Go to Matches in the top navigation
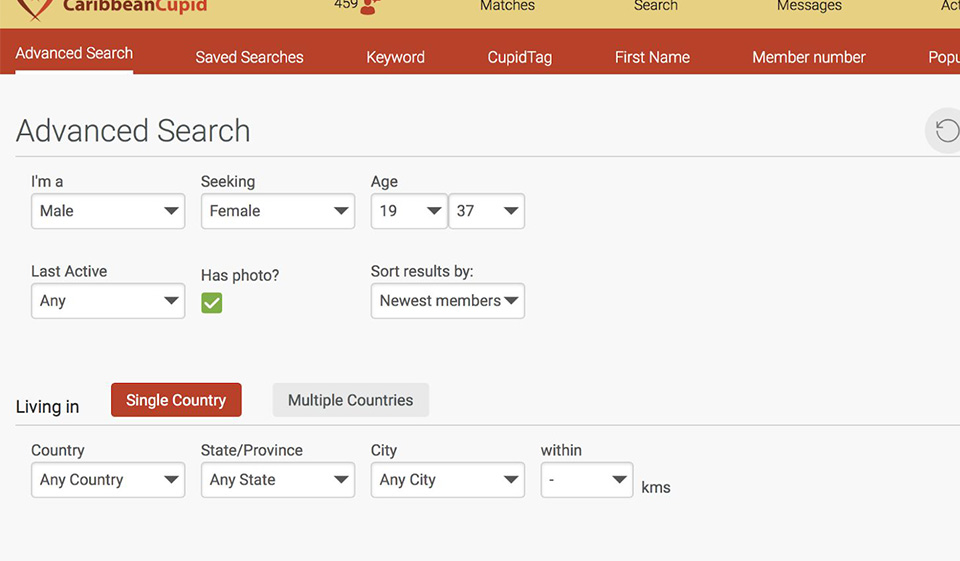Screen dimensions: 960x561 tap(507, 7)
